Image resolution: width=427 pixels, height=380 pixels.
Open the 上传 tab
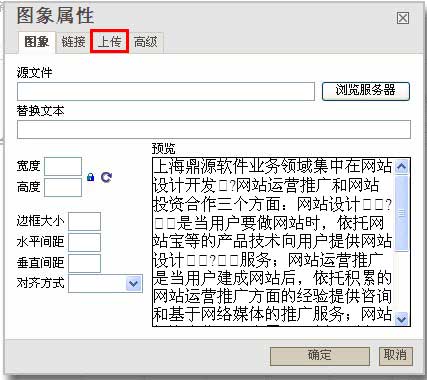pos(109,42)
